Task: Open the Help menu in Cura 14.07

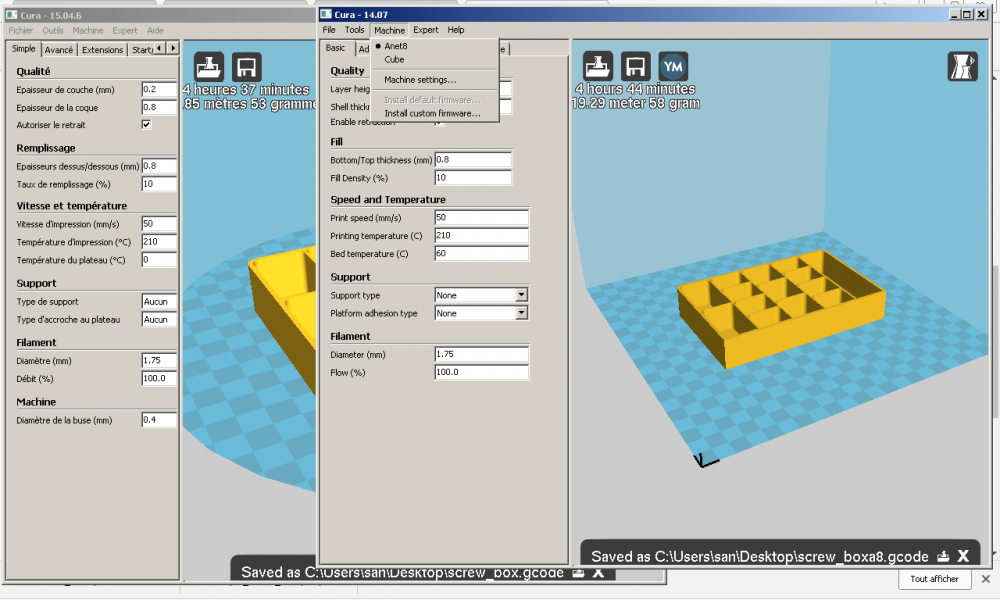Action: 455,30
